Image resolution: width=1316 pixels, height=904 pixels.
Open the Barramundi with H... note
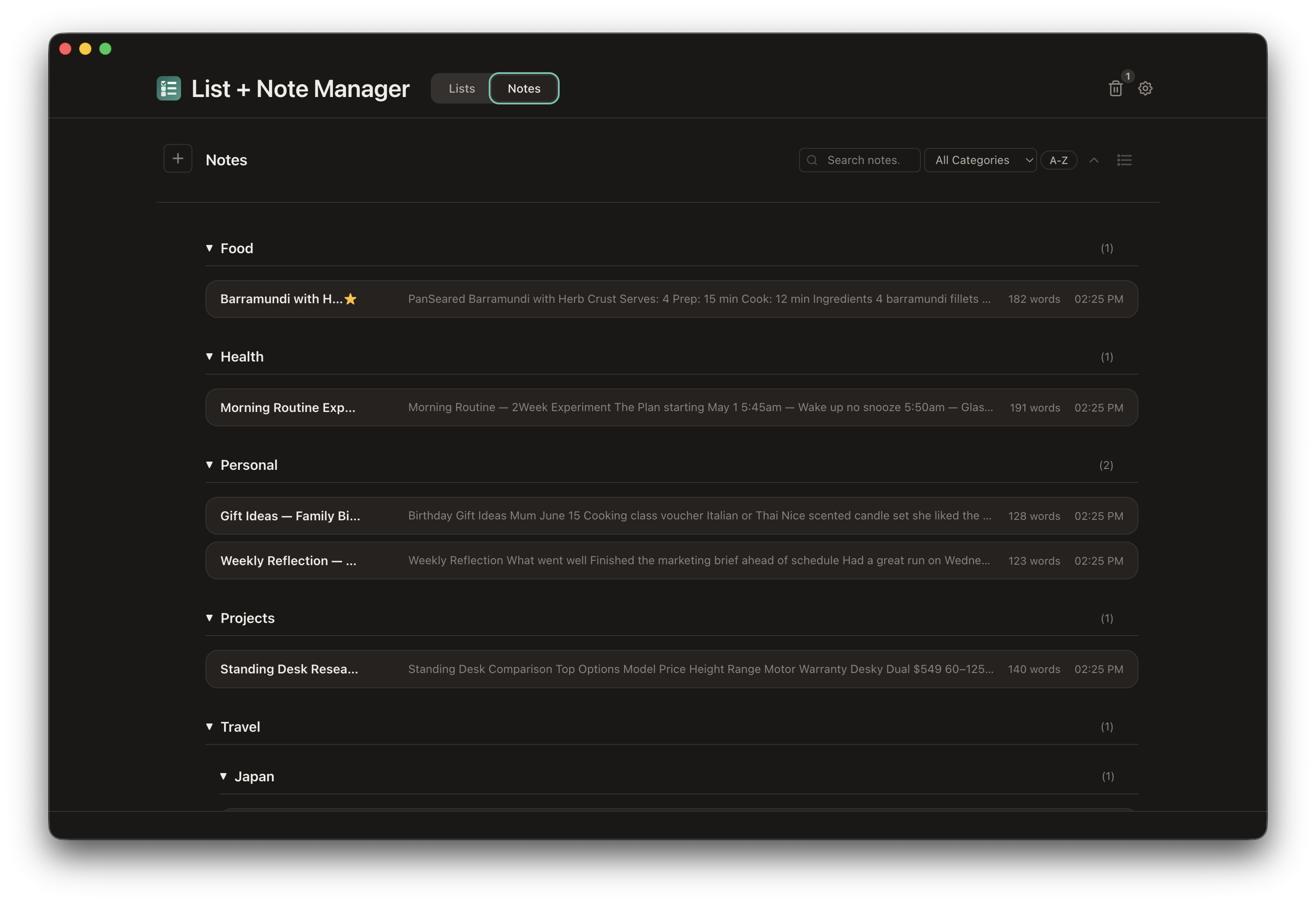click(671, 299)
